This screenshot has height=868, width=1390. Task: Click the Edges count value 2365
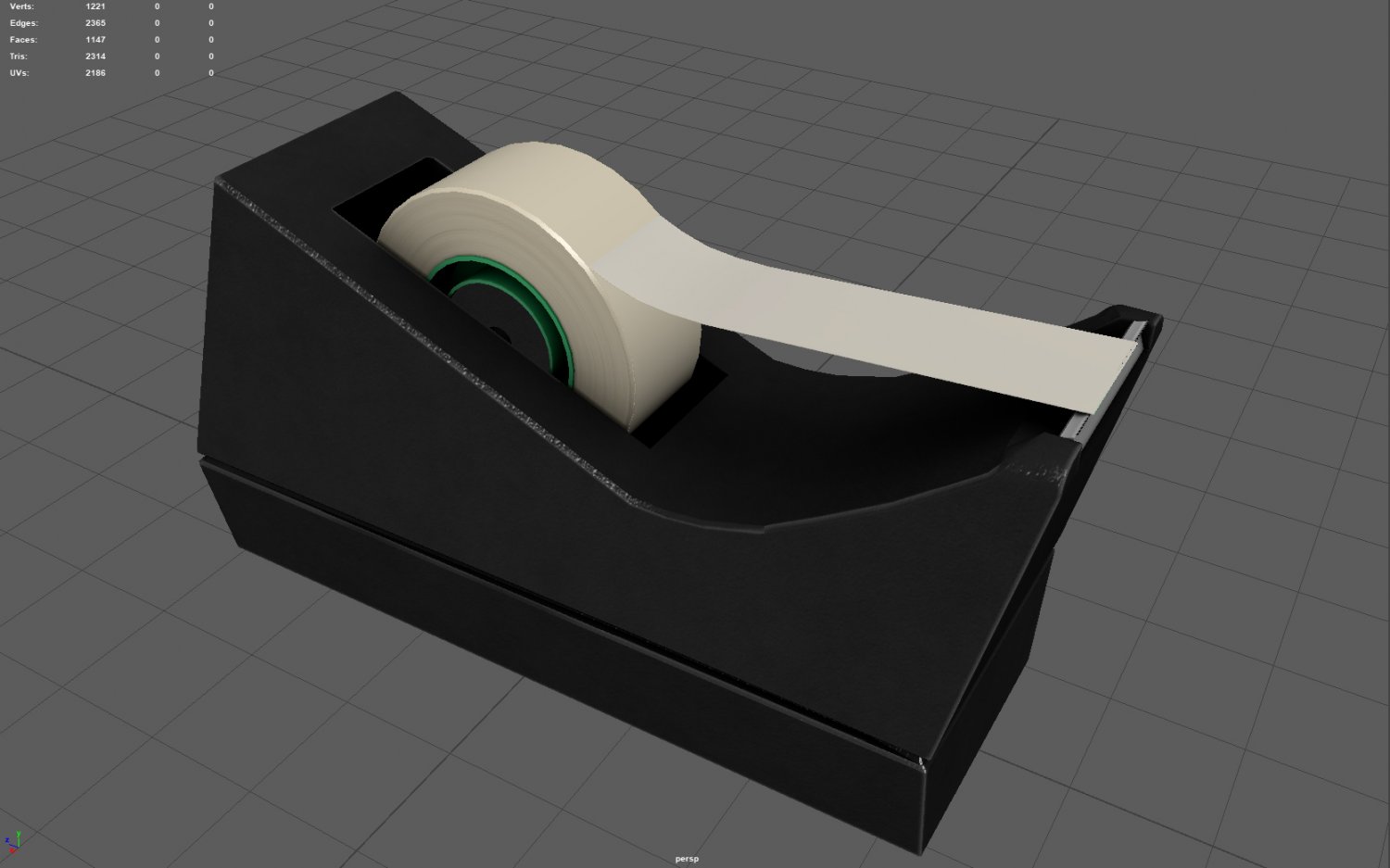coord(95,22)
